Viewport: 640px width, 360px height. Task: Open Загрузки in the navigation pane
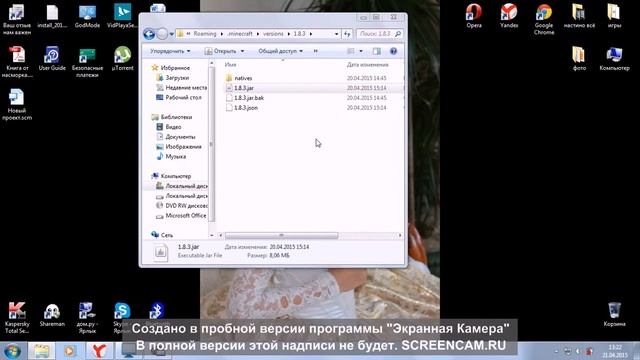click(x=177, y=78)
